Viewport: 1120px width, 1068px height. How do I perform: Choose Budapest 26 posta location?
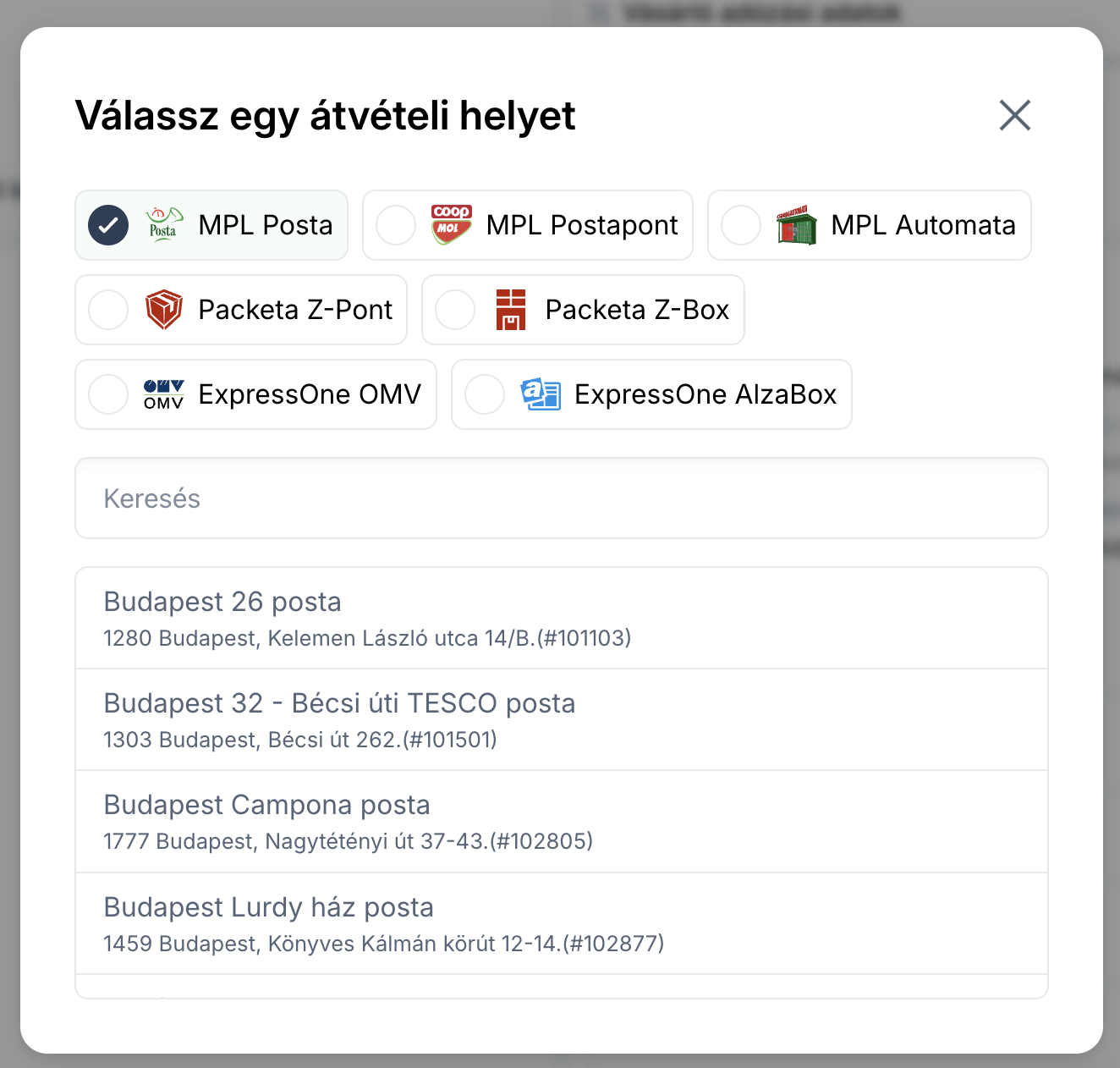coord(562,619)
